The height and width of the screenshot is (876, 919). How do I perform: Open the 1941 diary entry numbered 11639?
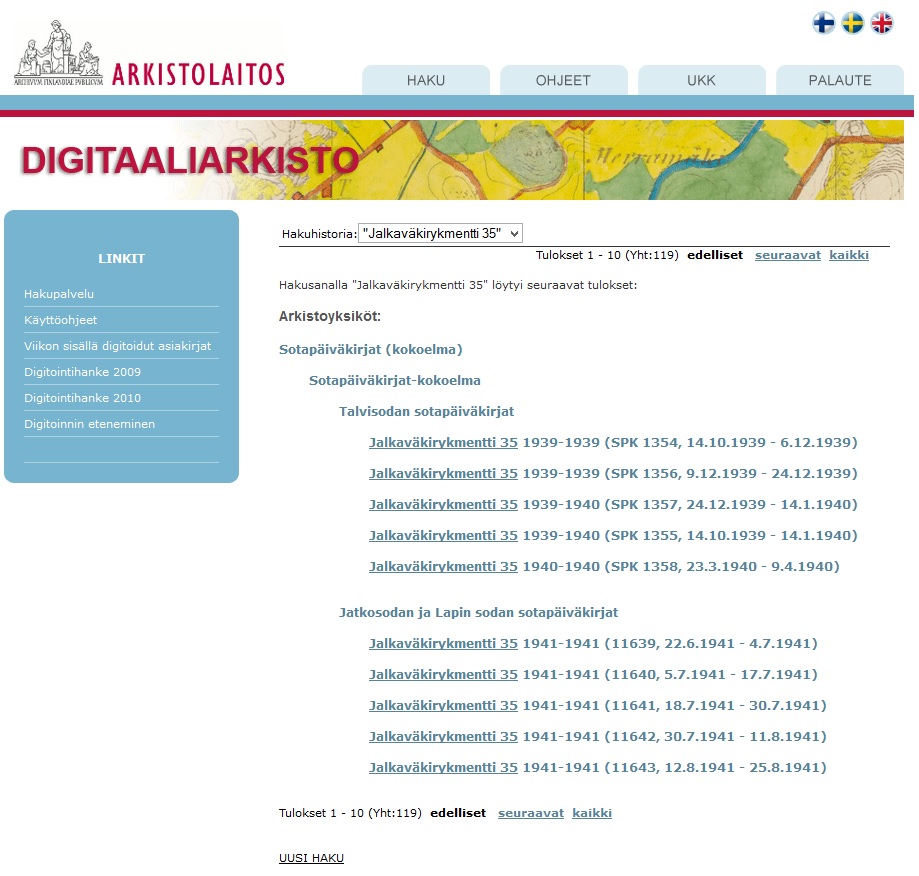click(443, 643)
